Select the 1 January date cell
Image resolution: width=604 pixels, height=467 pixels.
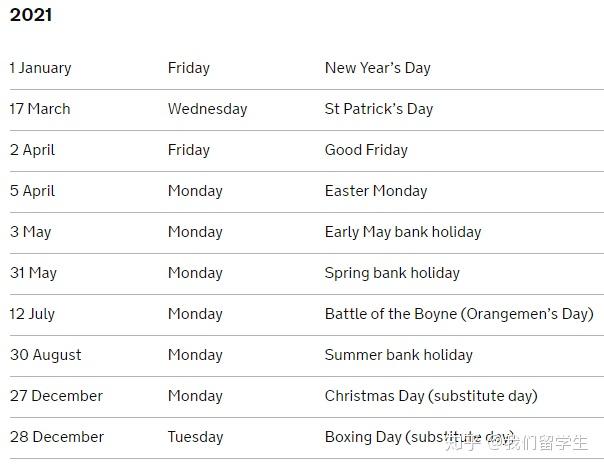point(41,68)
